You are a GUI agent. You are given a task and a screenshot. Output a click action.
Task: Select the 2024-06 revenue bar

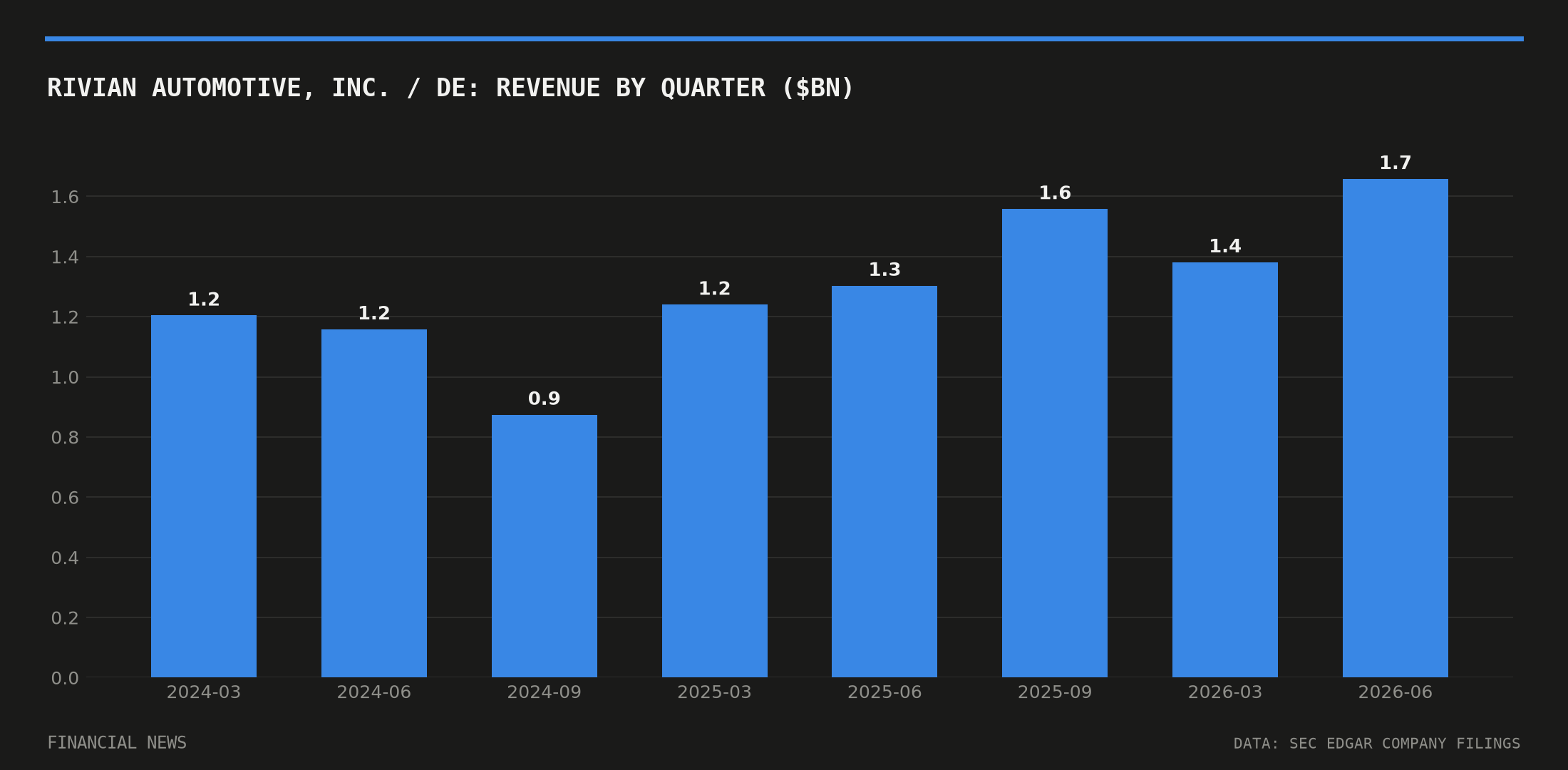pyautogui.click(x=374, y=503)
